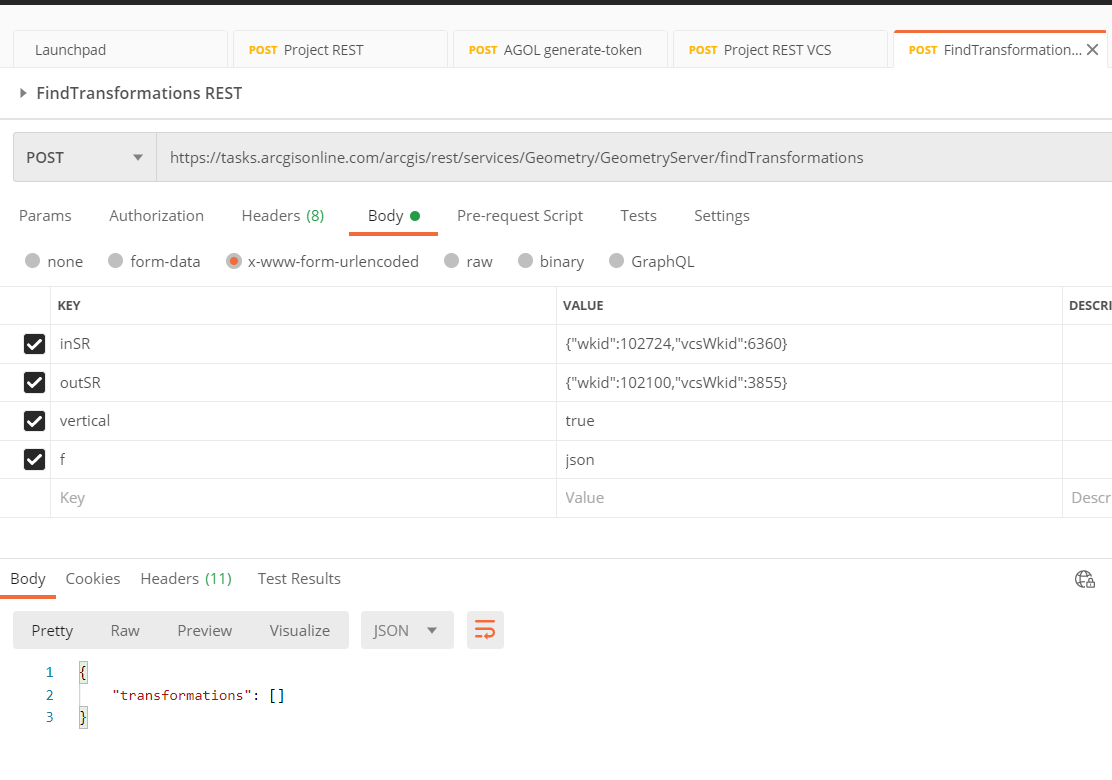Select the Visualize response view
This screenshot has height=780, width=1112.
299,630
